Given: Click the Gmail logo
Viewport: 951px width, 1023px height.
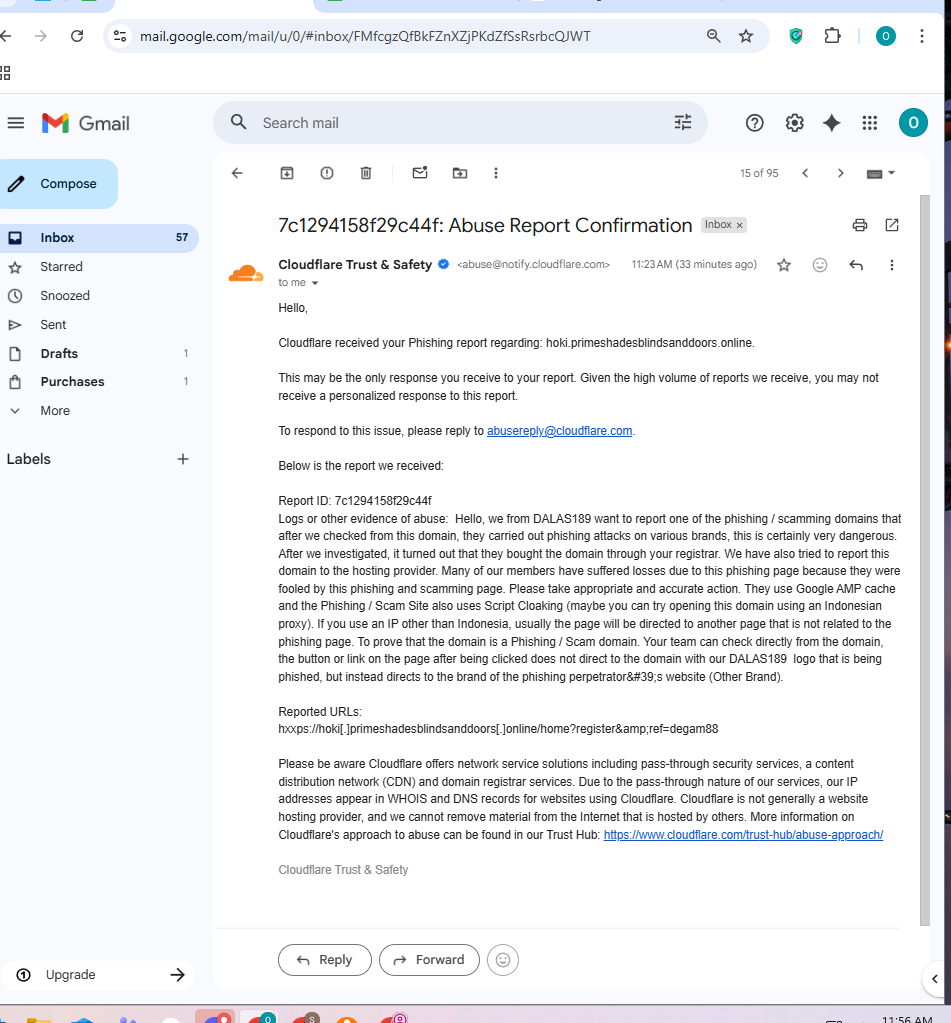Looking at the screenshot, I should pyautogui.click(x=85, y=123).
